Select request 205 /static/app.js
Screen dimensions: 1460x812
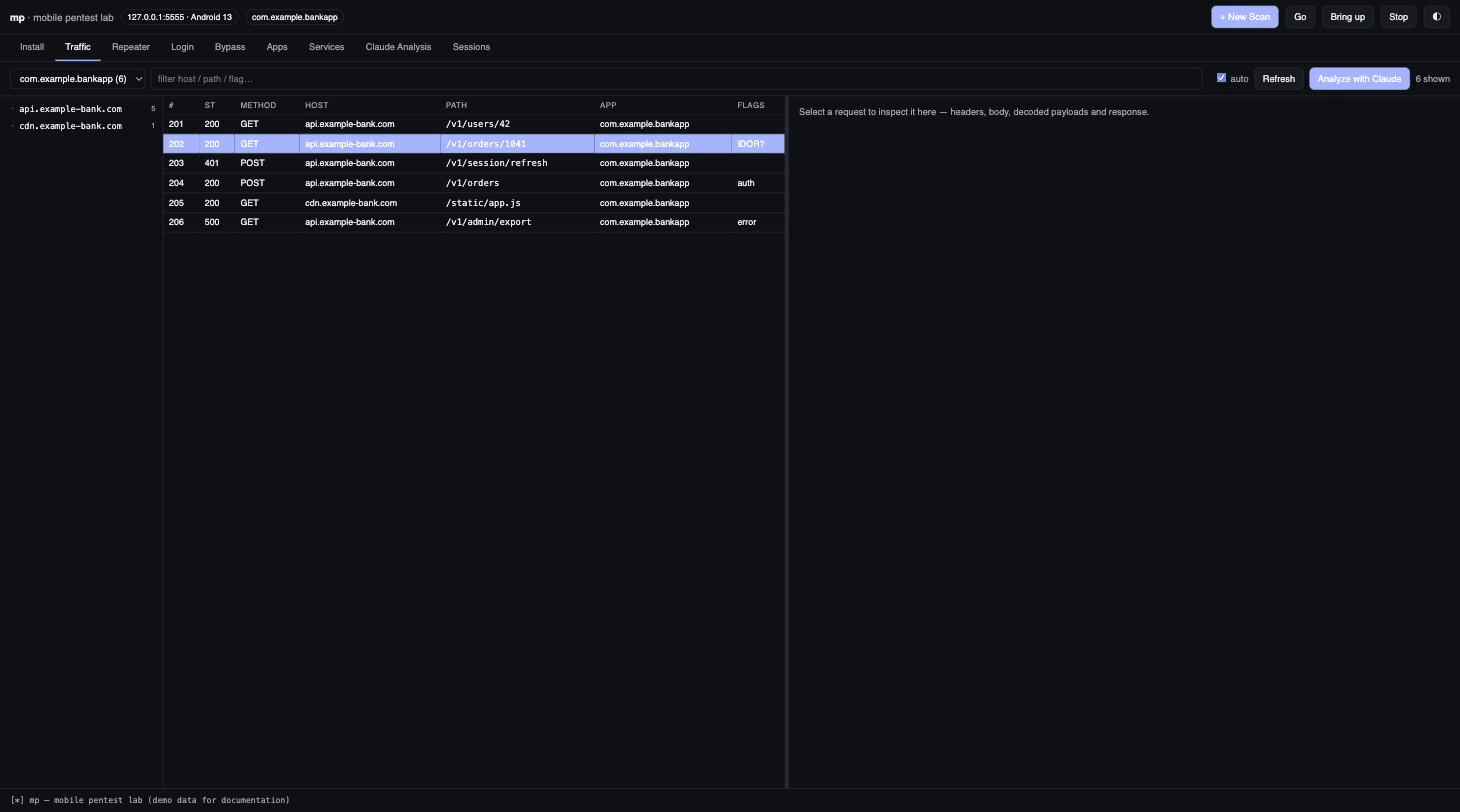pyautogui.click(x=474, y=203)
